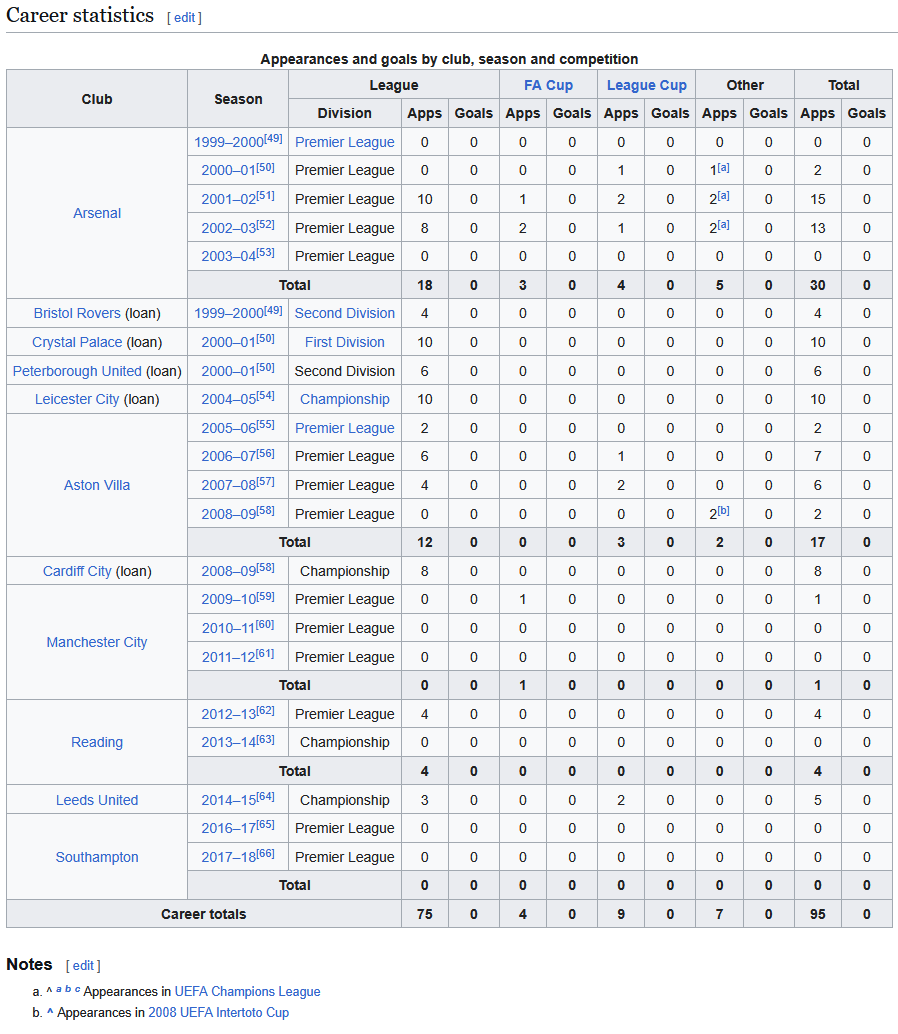Viewport: 898px width, 1034px height.
Task: Select career total apps value 95
Action: (x=818, y=915)
